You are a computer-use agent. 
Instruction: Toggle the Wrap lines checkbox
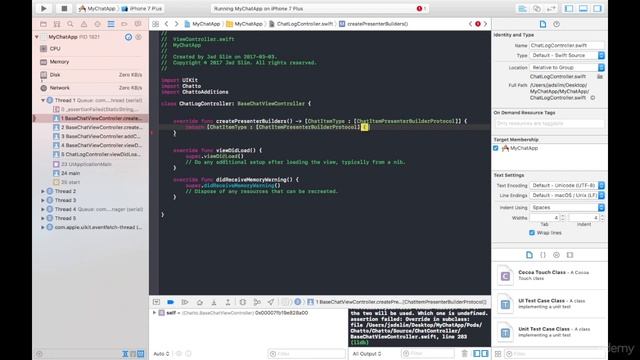coord(532,233)
